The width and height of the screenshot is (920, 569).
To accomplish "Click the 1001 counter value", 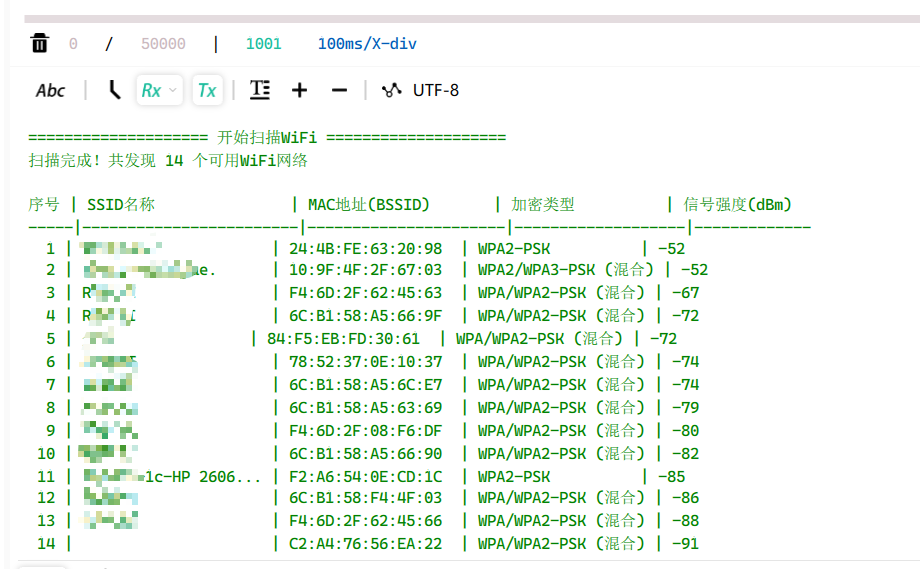I will click(x=263, y=44).
